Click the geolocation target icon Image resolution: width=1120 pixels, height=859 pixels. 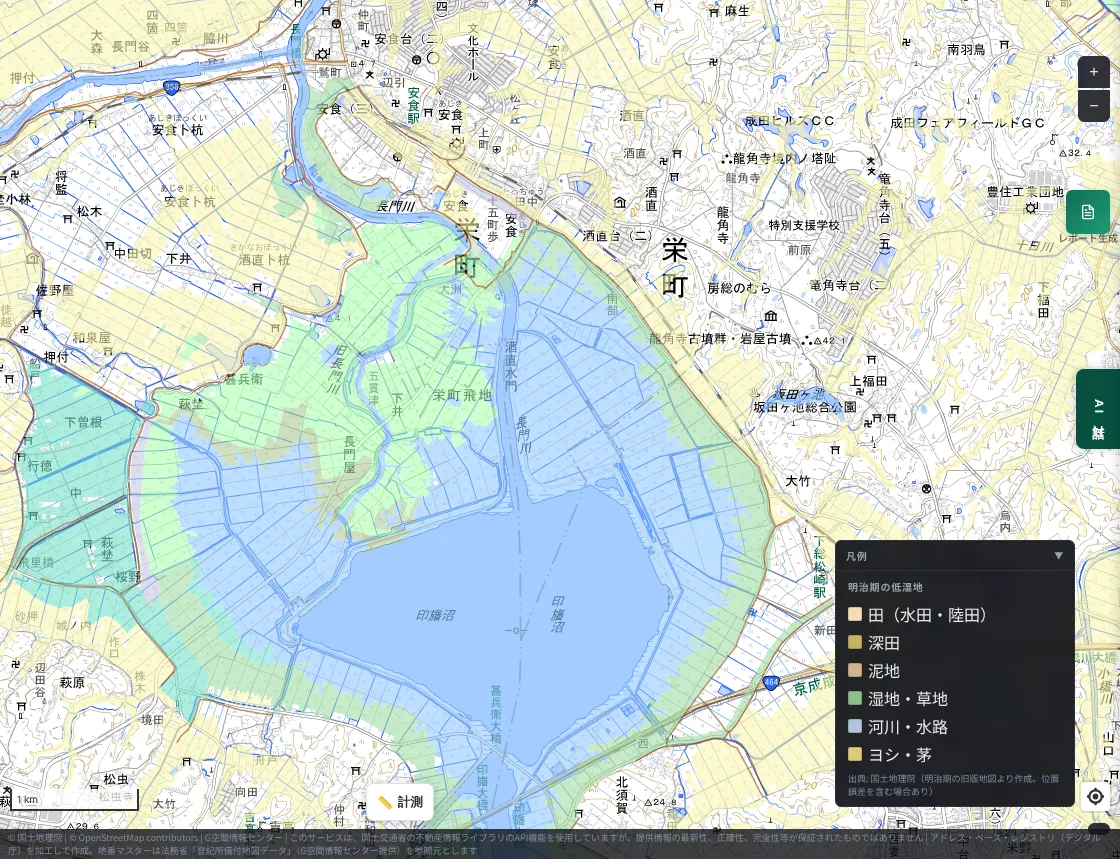click(1095, 796)
